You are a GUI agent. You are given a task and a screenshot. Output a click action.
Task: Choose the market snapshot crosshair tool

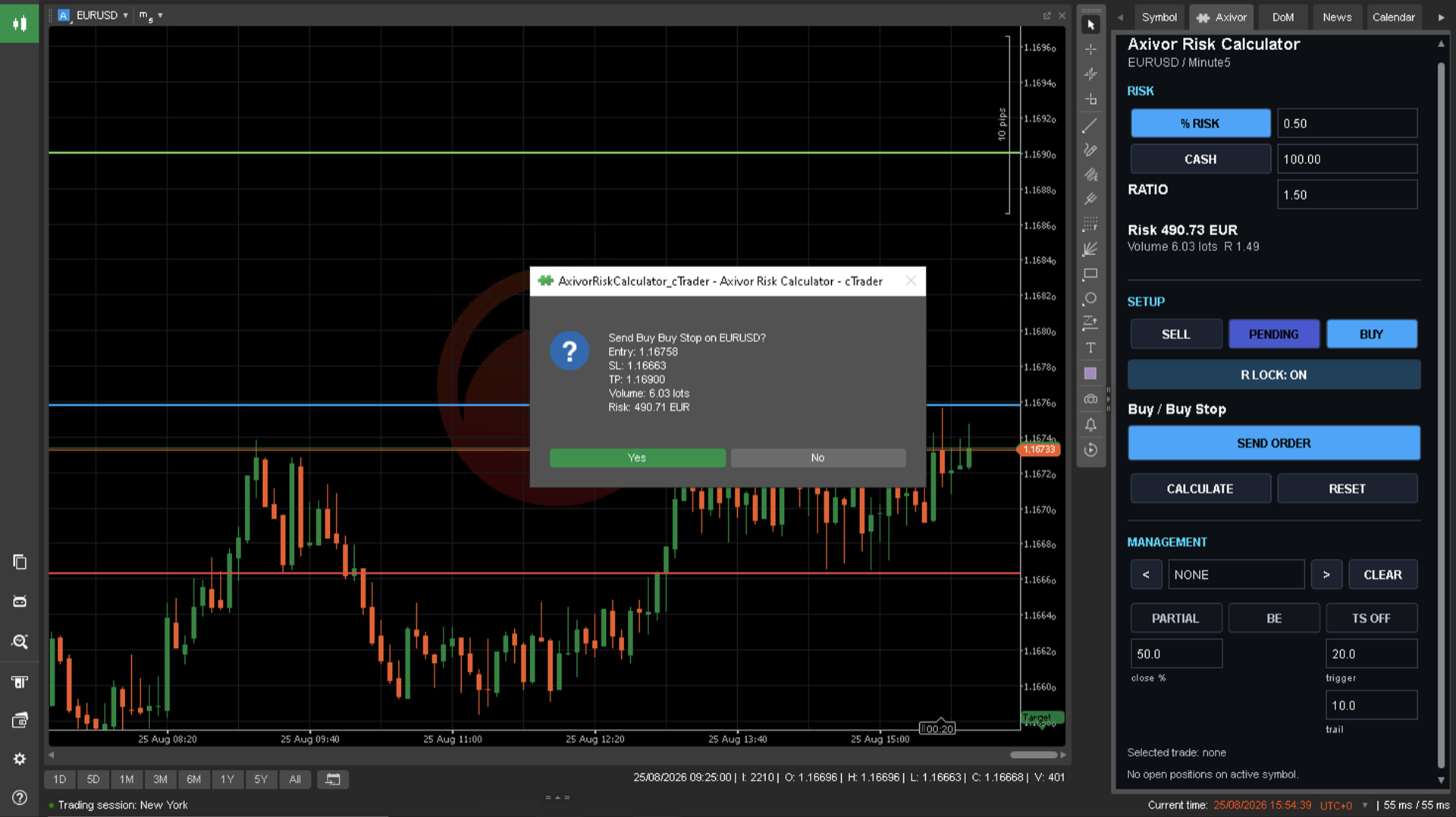click(1090, 74)
